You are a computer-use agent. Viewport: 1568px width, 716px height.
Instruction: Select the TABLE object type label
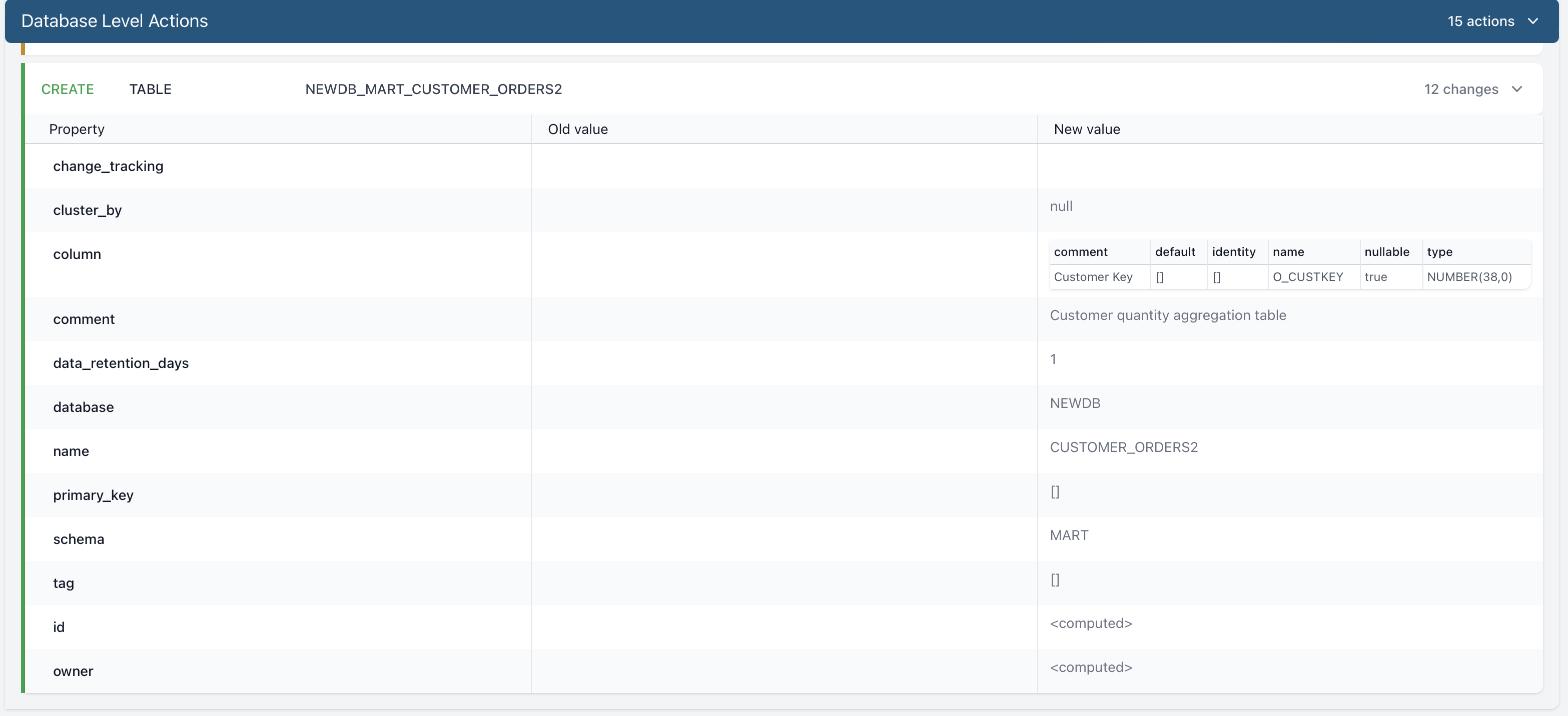[x=151, y=89]
